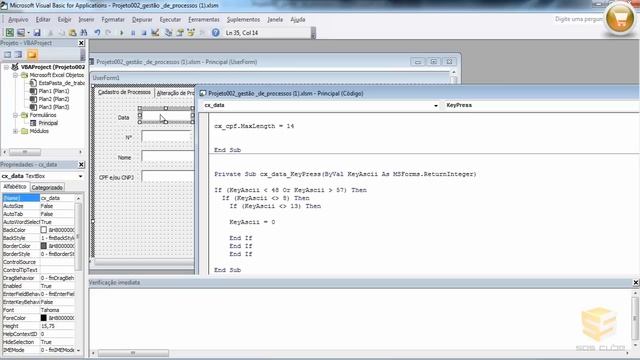The width and height of the screenshot is (640, 360).
Task: Click BorderColor property color swatch
Action: 44,246
